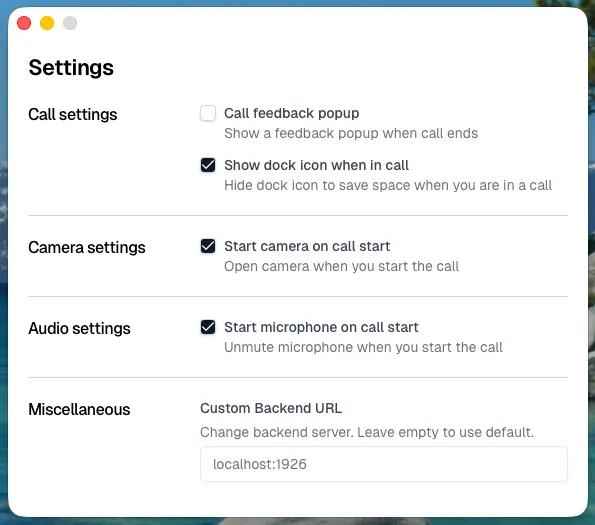This screenshot has height=525, width=595.
Task: Click the 'Call settings' section title
Action: [73, 115]
